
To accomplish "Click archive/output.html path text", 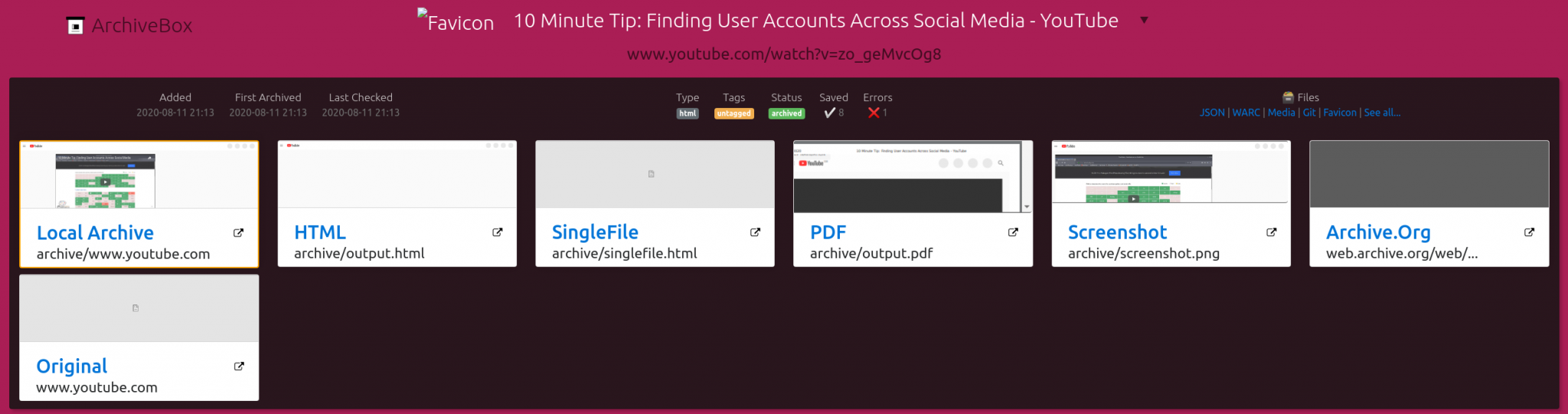I will click(x=359, y=253).
